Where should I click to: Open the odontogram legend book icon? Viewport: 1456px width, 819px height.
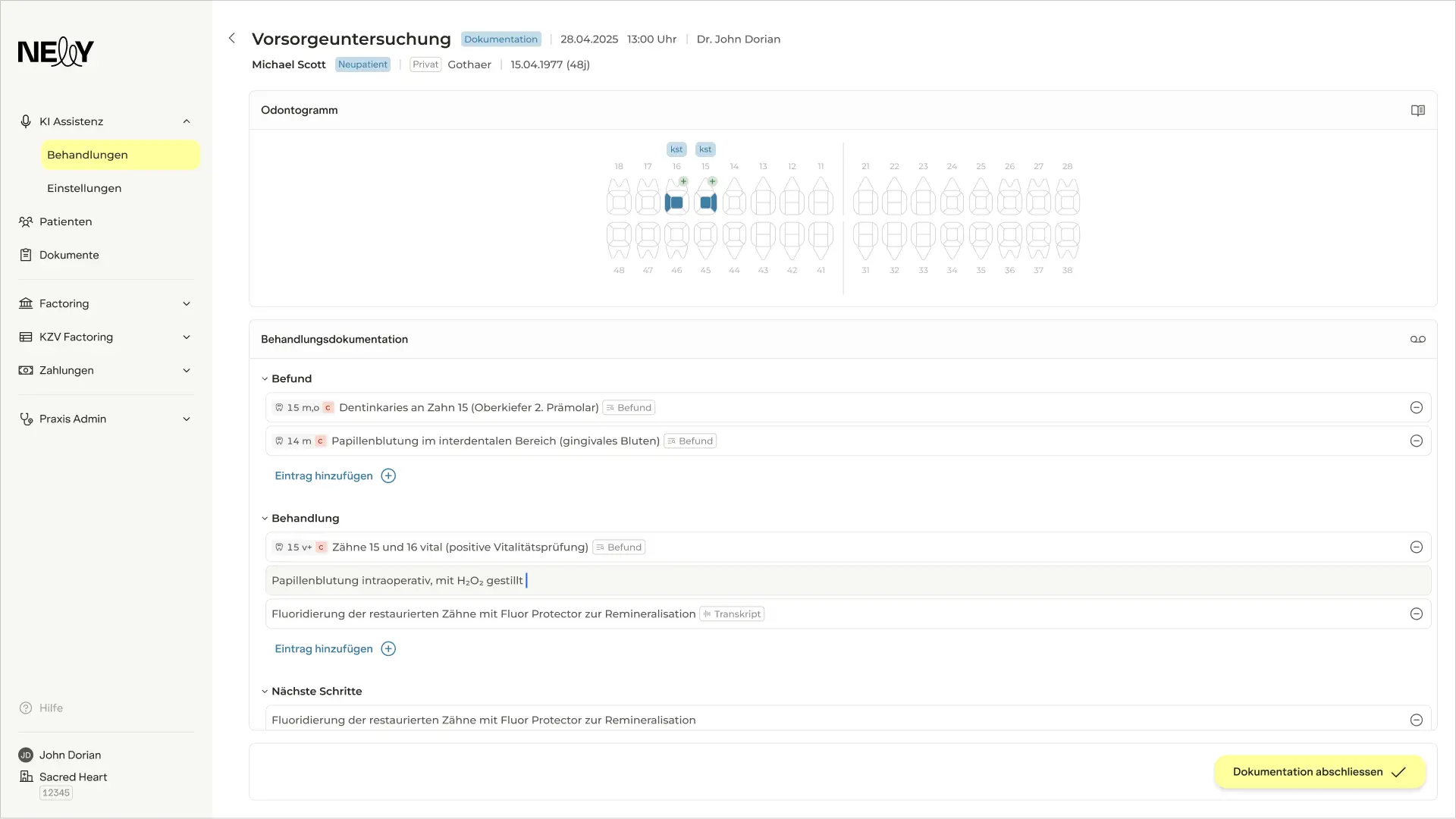coord(1417,110)
